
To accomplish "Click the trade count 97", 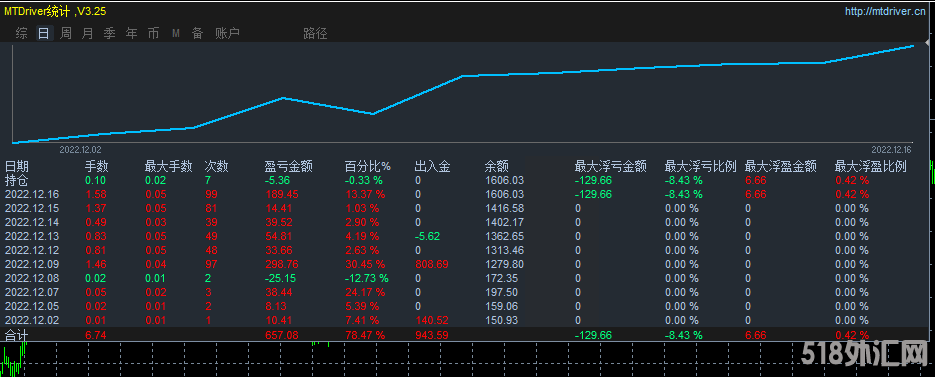I will coord(211,264).
